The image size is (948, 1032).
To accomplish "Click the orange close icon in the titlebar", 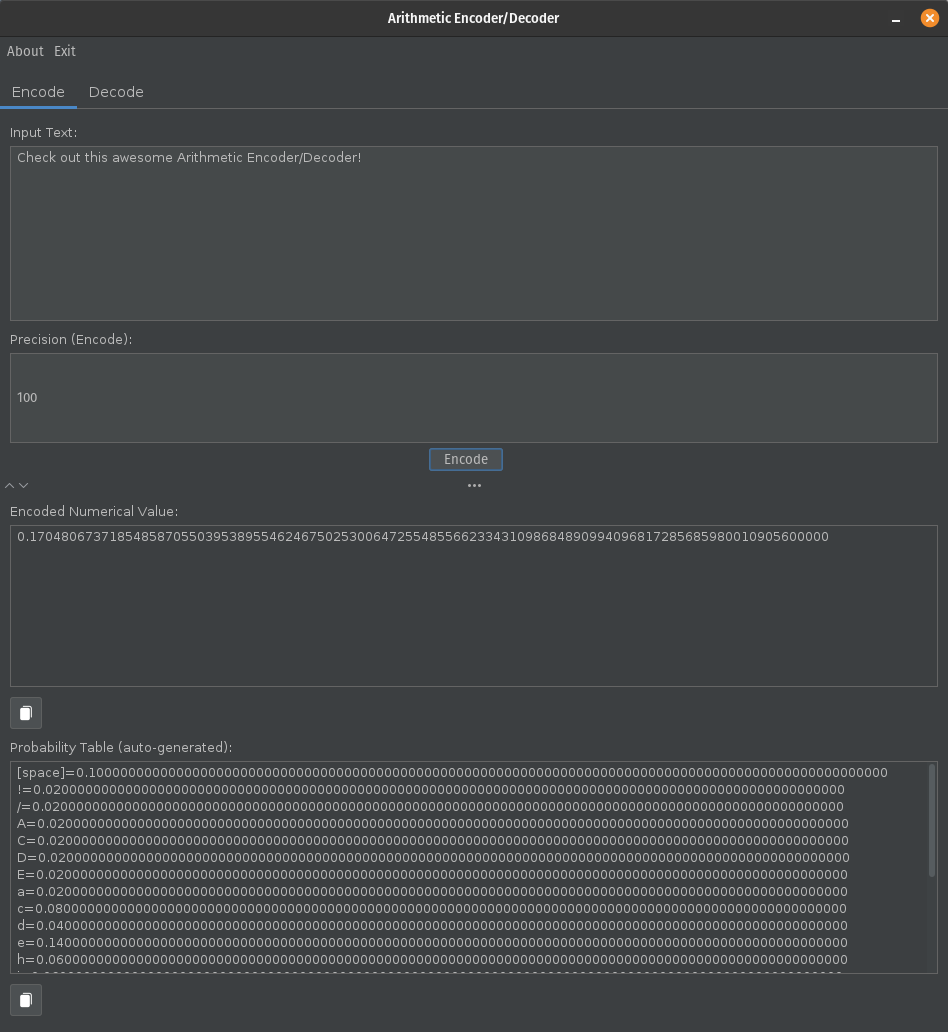I will (929, 18).
